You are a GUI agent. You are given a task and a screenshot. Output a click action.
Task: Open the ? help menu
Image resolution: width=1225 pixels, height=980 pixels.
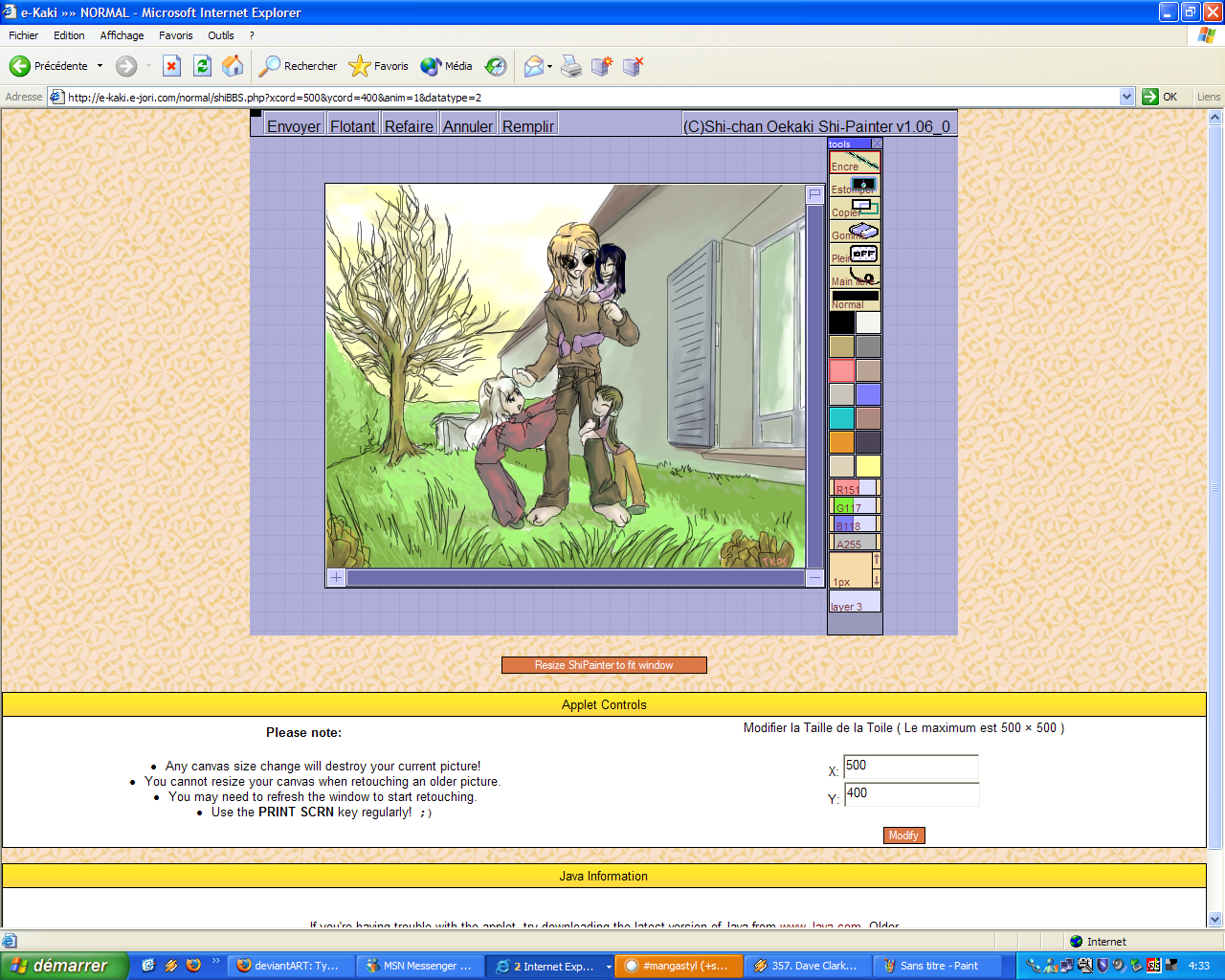tap(252, 35)
